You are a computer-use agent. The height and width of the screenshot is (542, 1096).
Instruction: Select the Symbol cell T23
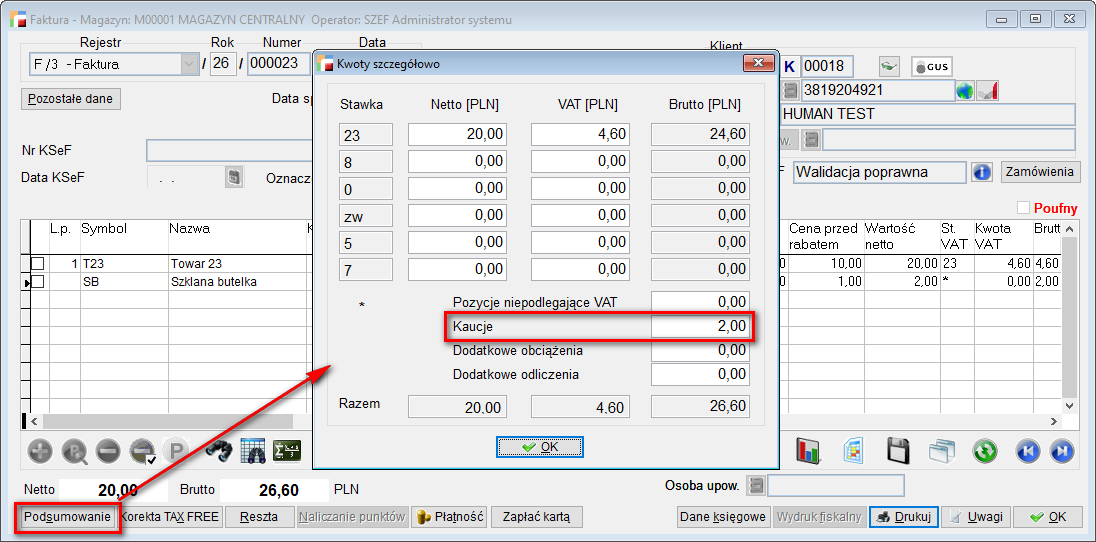[x=123, y=264]
